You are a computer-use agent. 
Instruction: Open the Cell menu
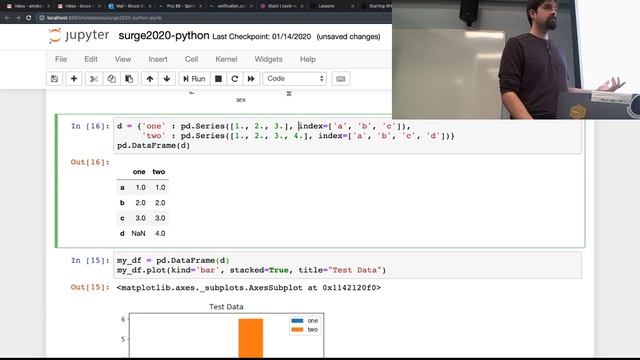coord(191,59)
